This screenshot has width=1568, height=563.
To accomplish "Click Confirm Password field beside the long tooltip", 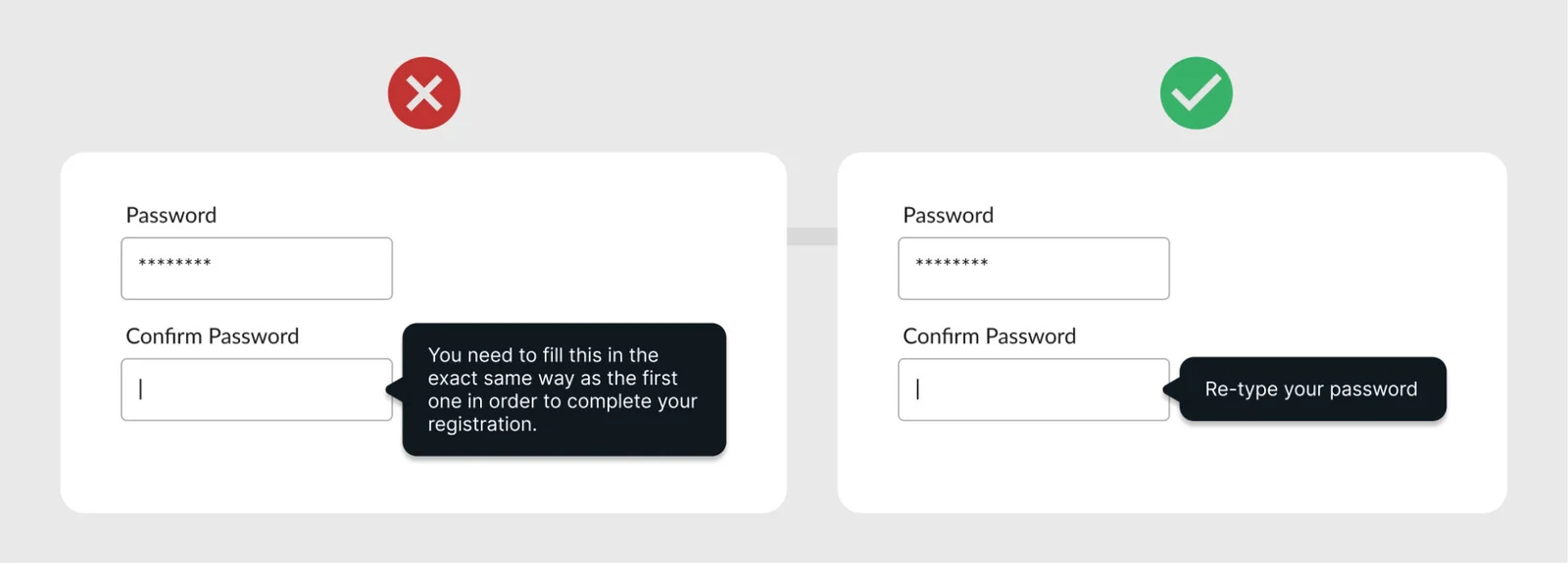I will [x=257, y=389].
